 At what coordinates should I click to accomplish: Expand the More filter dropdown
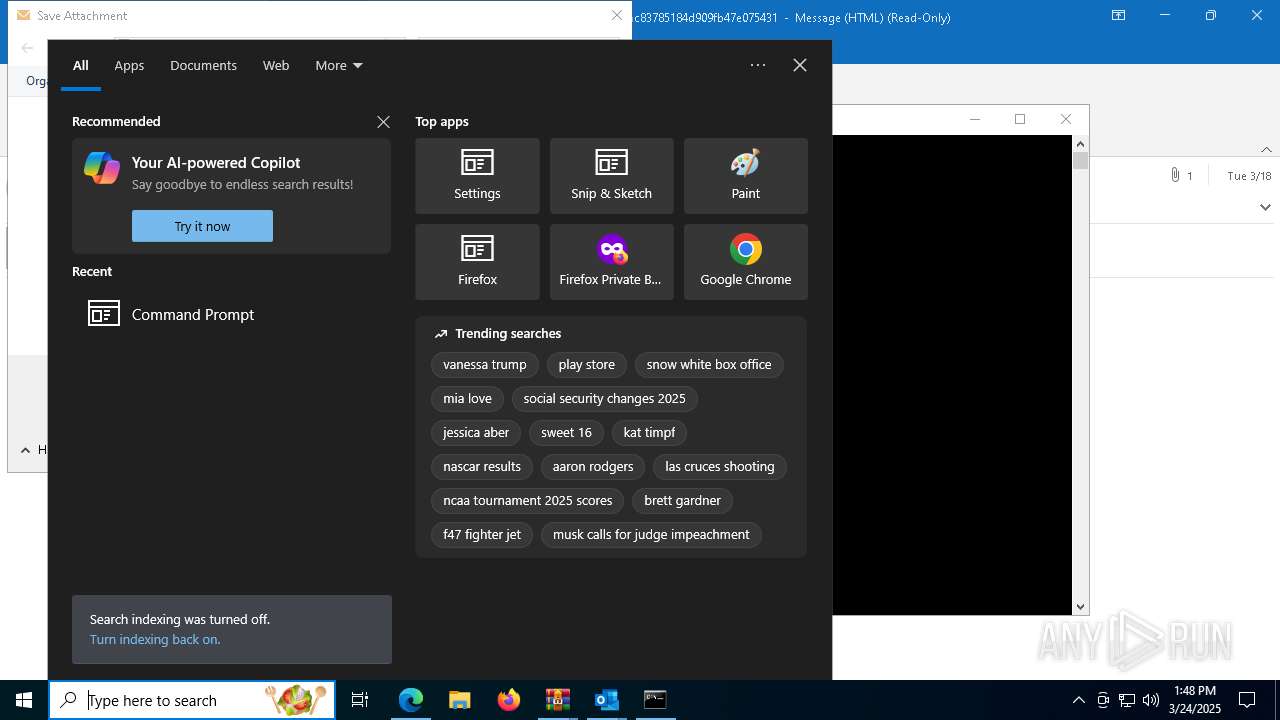click(x=339, y=65)
